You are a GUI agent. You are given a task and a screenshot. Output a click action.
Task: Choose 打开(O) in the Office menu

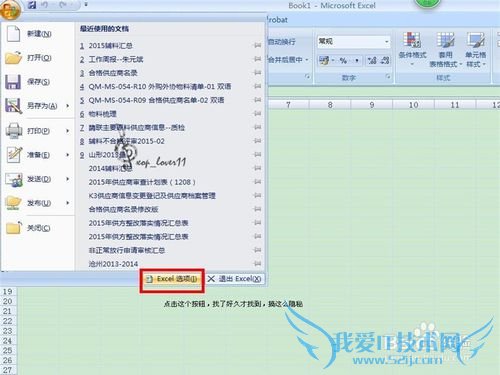(x=38, y=58)
